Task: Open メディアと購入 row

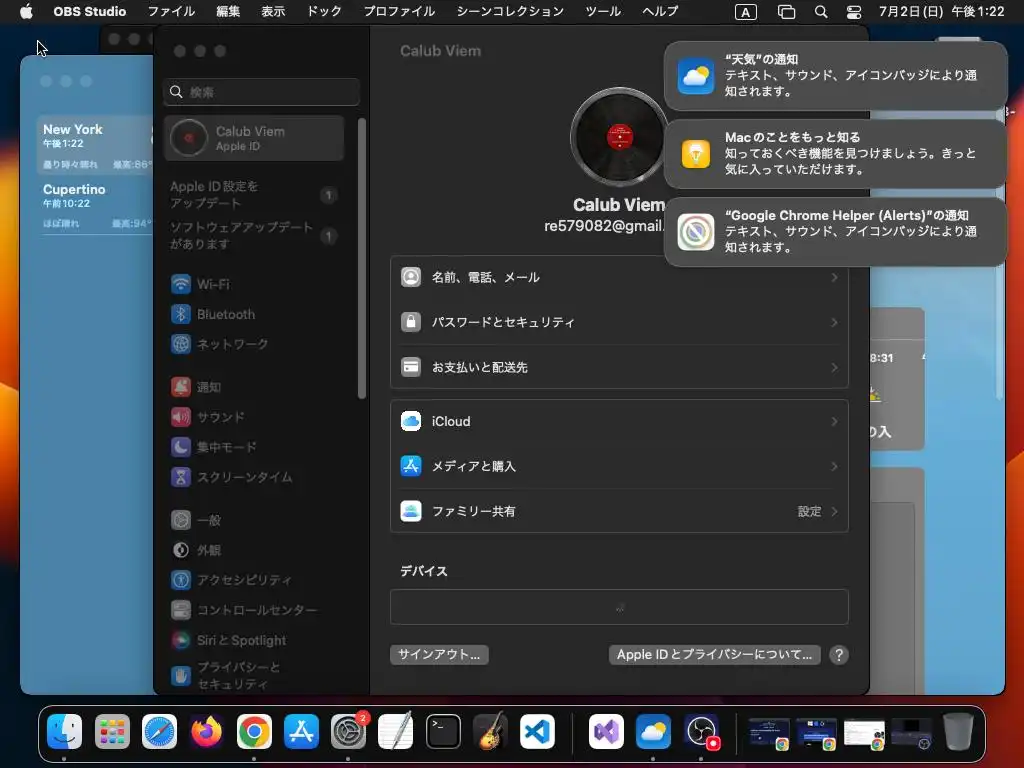Action: [x=619, y=466]
